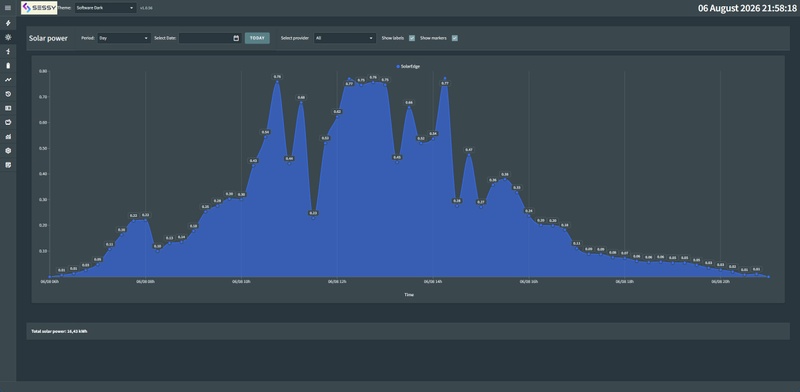
Task: Open the settings gear sidebar icon
Action: click(x=8, y=151)
